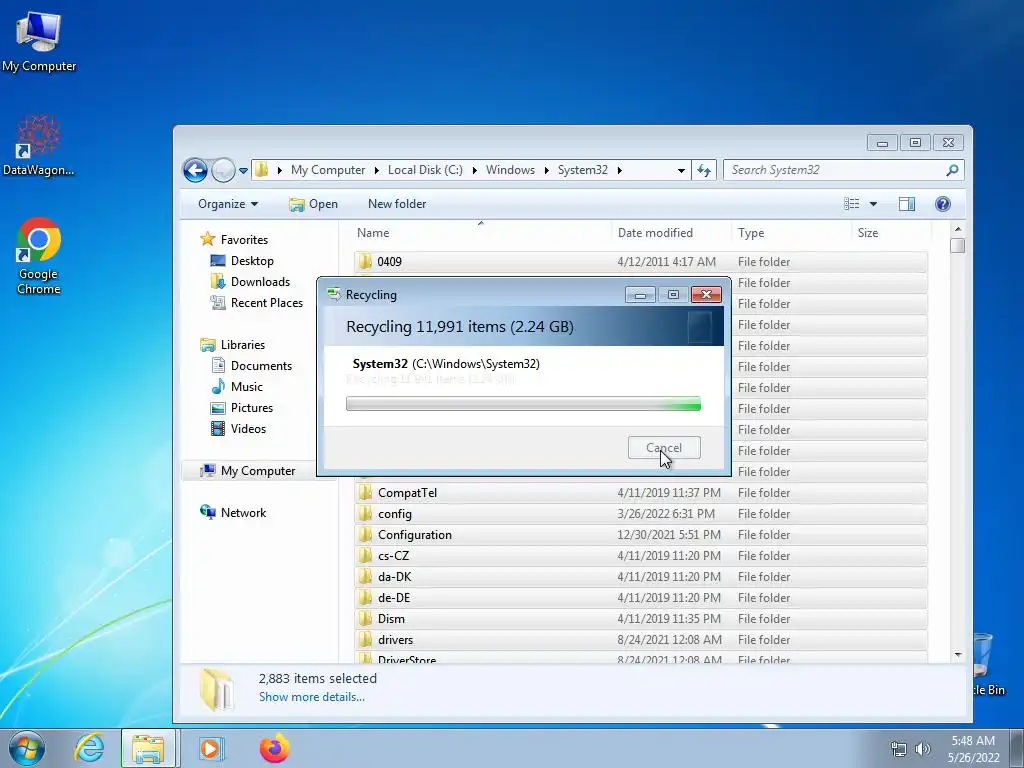This screenshot has height=768, width=1024.
Task: Click the Recycling progress bar
Action: pyautogui.click(x=523, y=404)
